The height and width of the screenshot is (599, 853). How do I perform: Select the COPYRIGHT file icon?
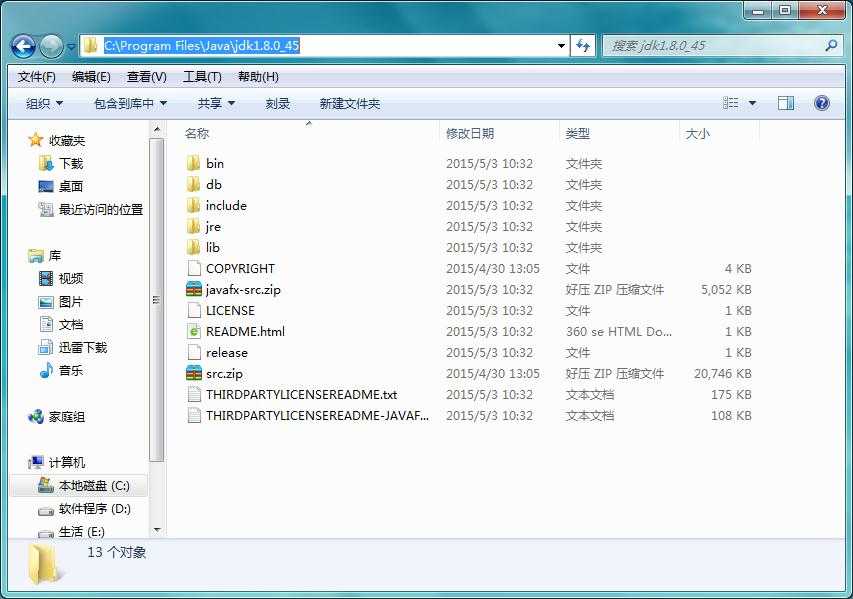tap(194, 268)
